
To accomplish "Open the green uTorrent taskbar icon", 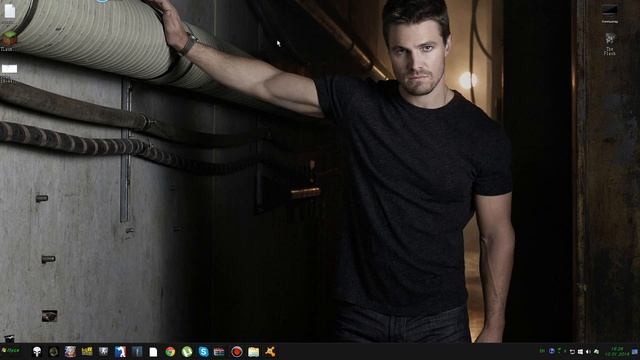I will [x=187, y=351].
